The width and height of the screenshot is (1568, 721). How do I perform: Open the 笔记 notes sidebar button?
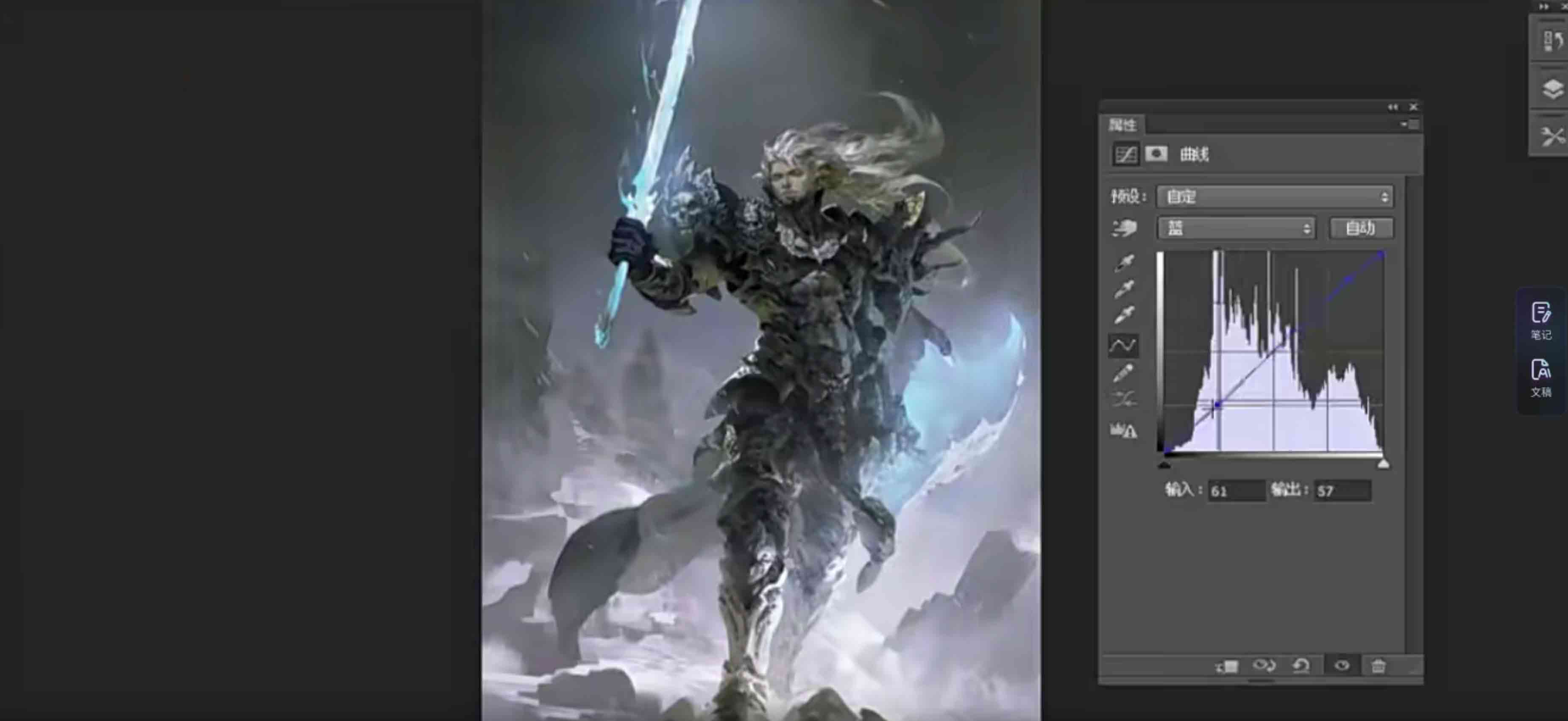click(x=1541, y=321)
